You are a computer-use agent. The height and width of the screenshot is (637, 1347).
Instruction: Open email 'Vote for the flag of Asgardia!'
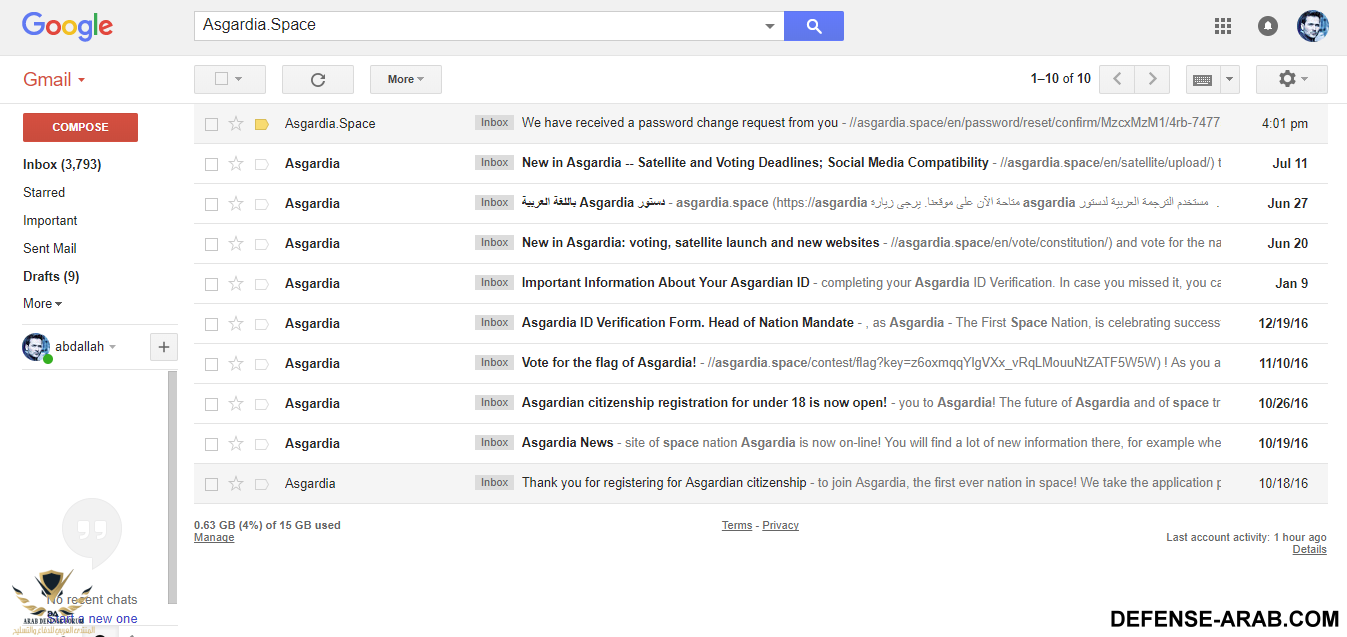[x=609, y=363]
